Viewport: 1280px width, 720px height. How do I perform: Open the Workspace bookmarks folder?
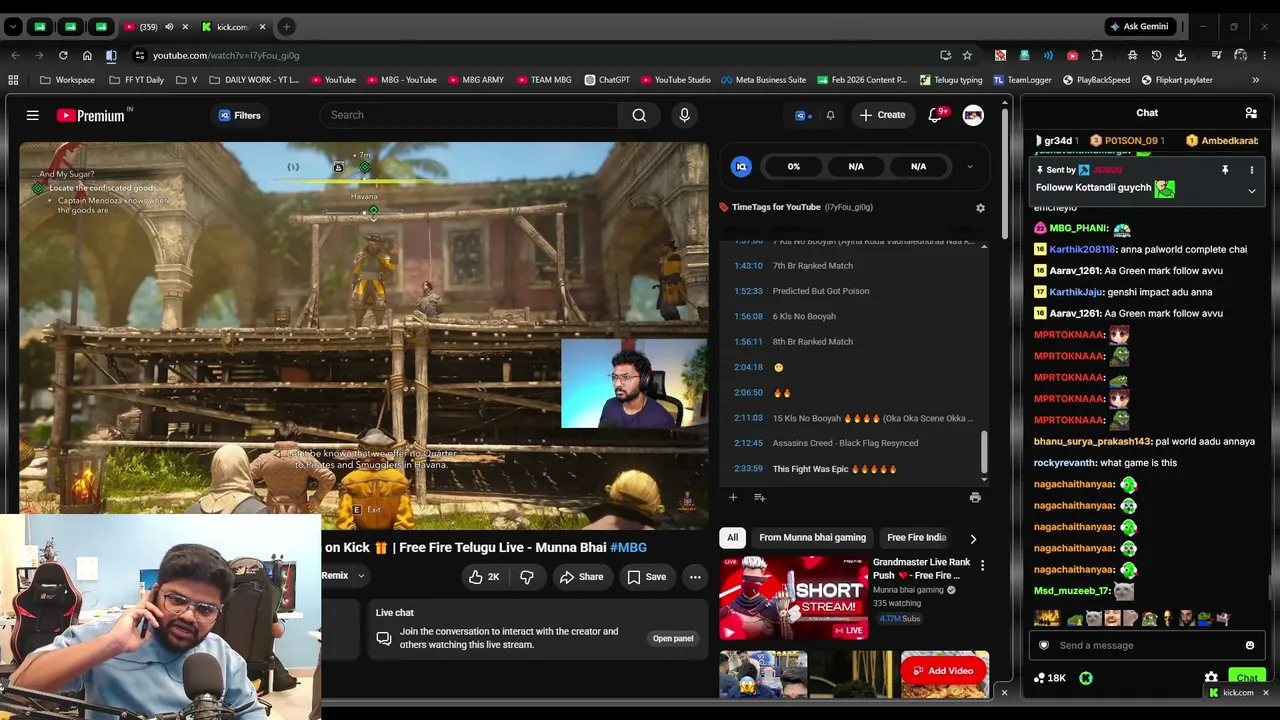click(67, 80)
